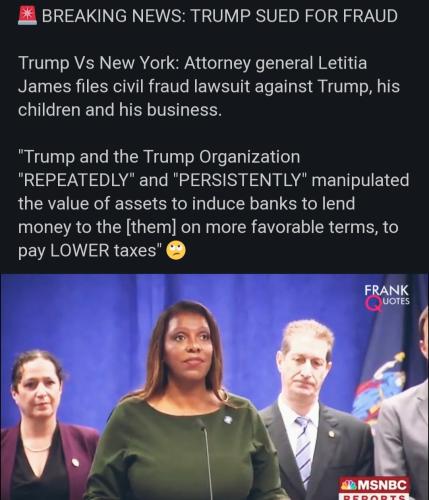Screen dimensions: 429x500
Task: Click the microphone stand in the video
Action: (207, 460)
